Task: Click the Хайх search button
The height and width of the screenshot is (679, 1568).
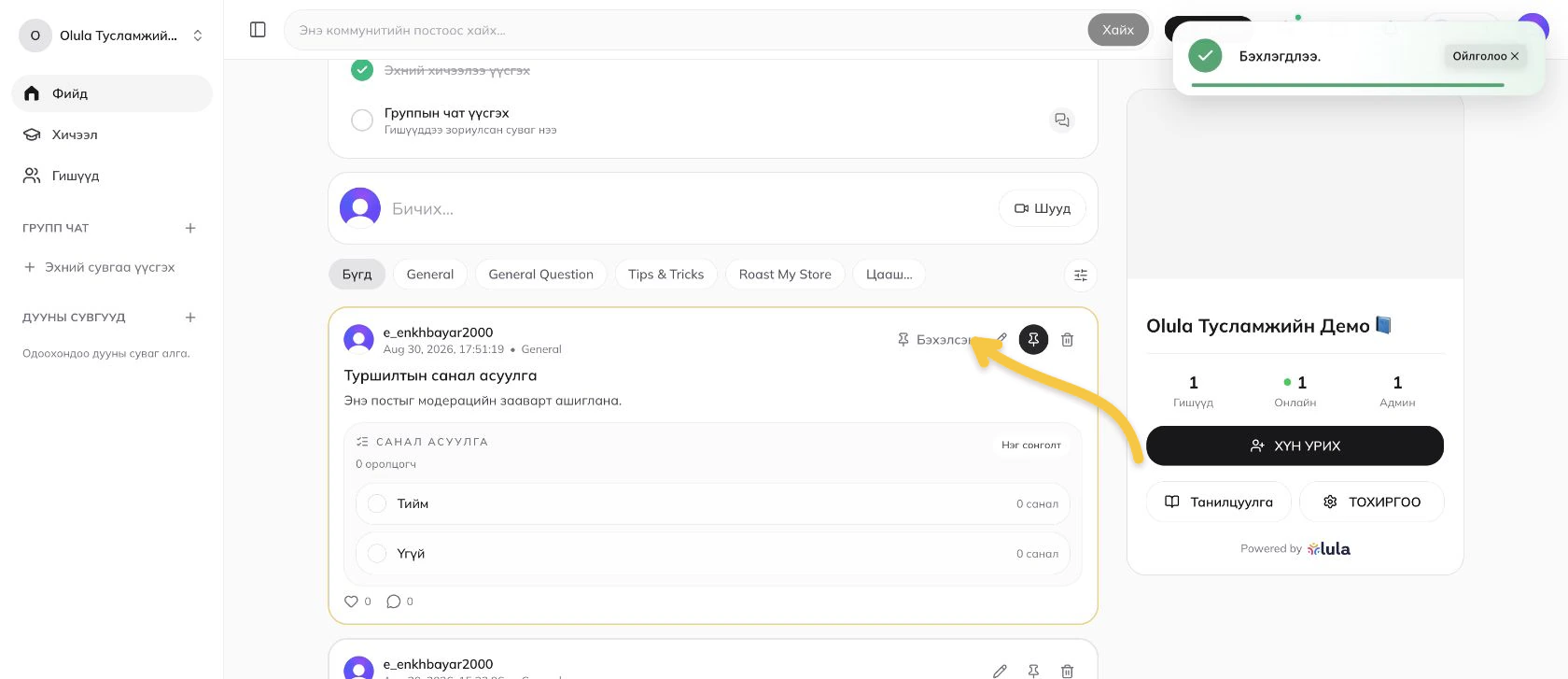Action: point(1118,30)
